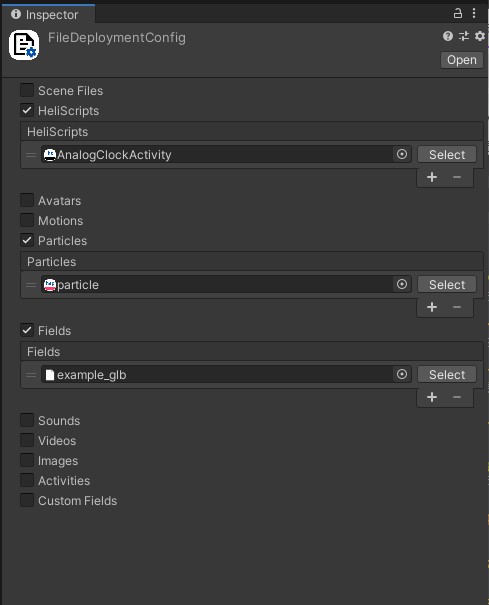Viewport: 489px width, 605px height.
Task: Enable the Motions checkbox
Action: 27,220
